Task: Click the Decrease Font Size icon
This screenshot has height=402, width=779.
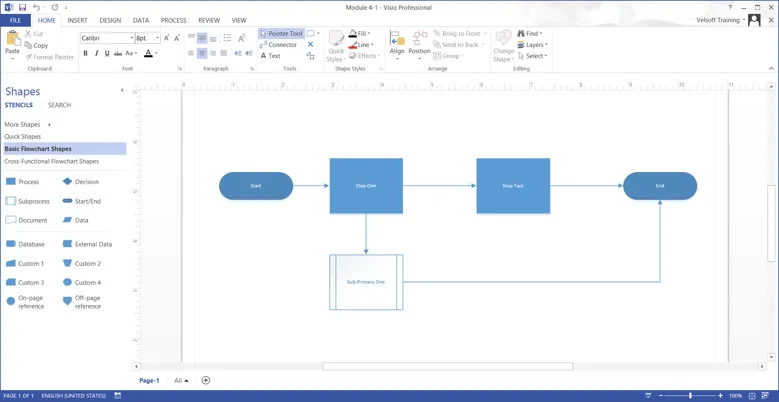Action: pyautogui.click(x=176, y=38)
